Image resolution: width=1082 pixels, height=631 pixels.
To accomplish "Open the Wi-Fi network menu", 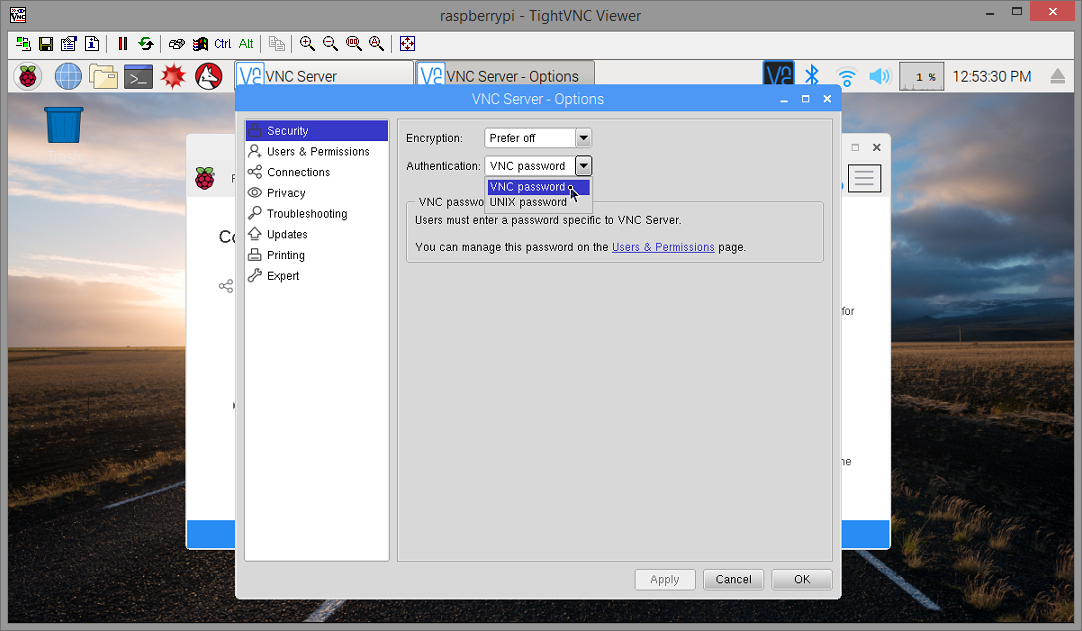I will coord(846,77).
